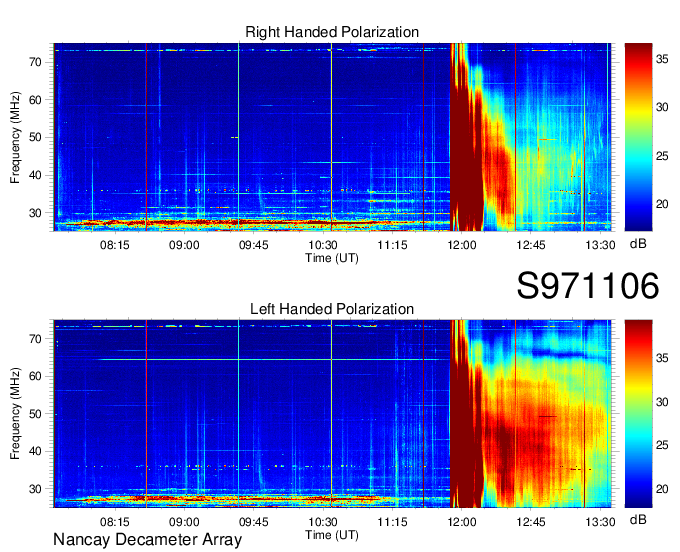
Task: Click the 20 value on left-handed colorbar scale
Action: click(x=662, y=489)
